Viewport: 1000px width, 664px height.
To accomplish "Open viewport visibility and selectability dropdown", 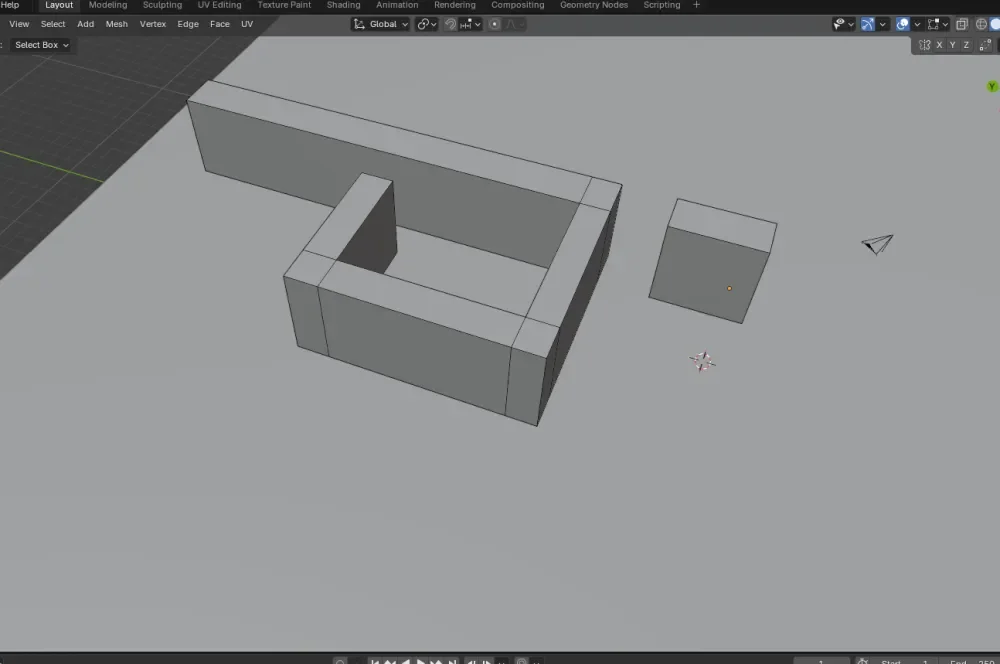I will click(844, 24).
